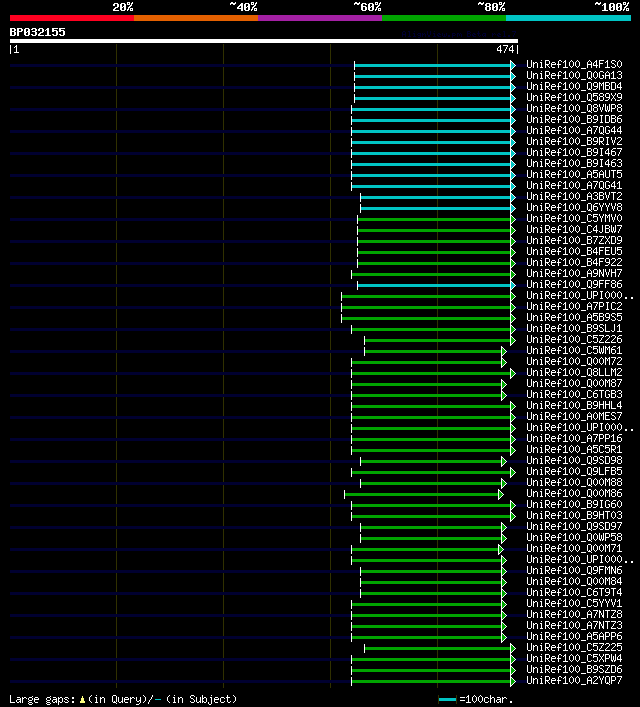Select the UniRef100_C6T9T4 label
The image size is (640, 707).
coord(574,592)
